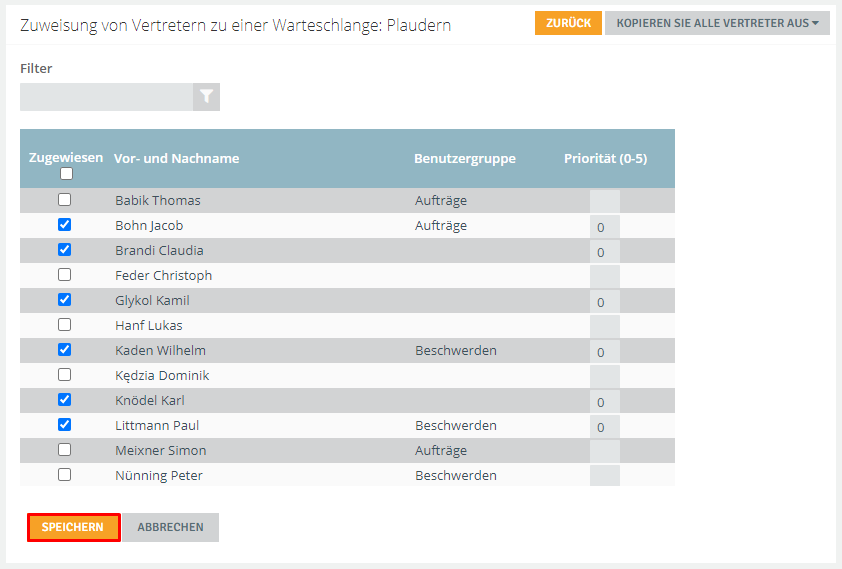Go back with the ZURÜCK button
842x569 pixels.
(568, 23)
